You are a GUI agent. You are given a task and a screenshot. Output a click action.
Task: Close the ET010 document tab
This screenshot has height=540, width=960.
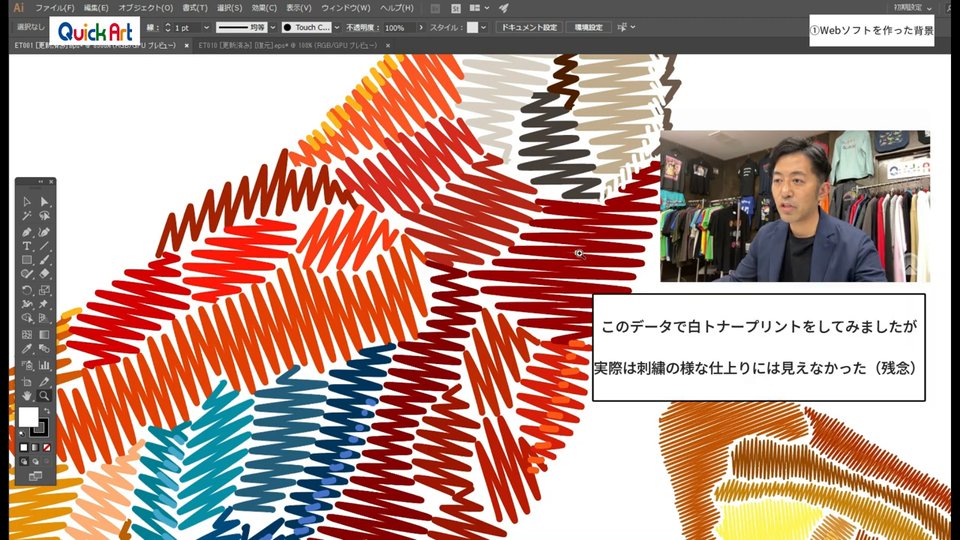point(388,45)
